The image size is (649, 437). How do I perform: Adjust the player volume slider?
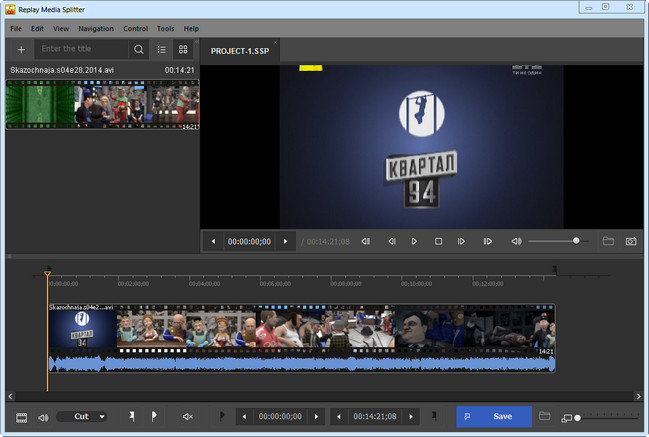[558, 241]
